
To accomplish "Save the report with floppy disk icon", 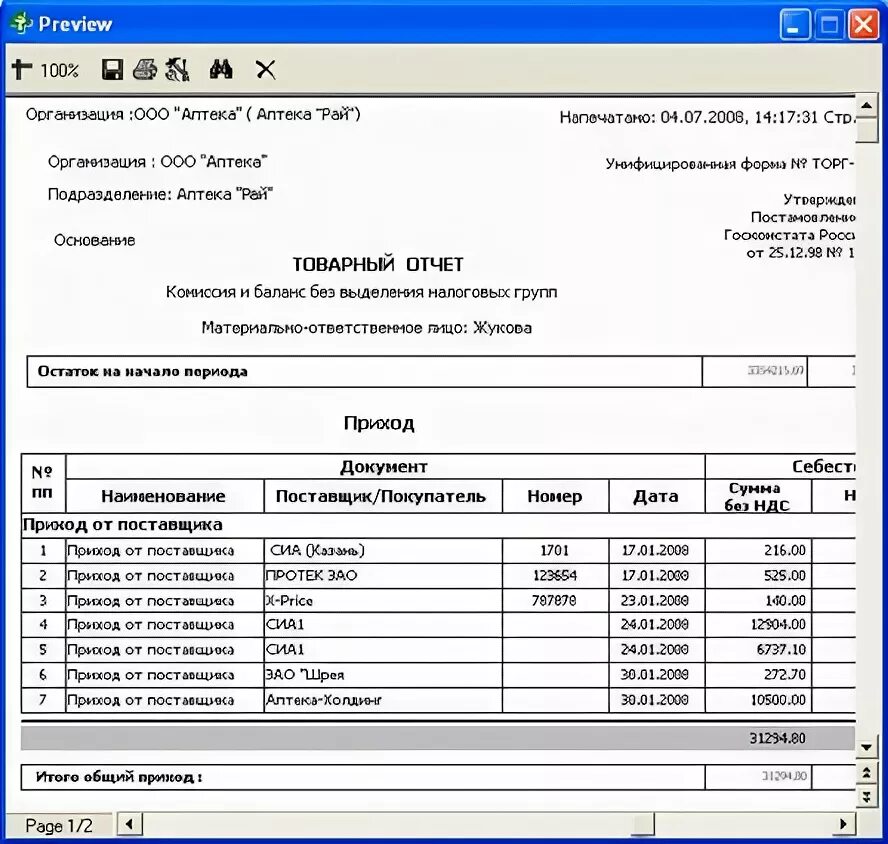I will (x=112, y=70).
